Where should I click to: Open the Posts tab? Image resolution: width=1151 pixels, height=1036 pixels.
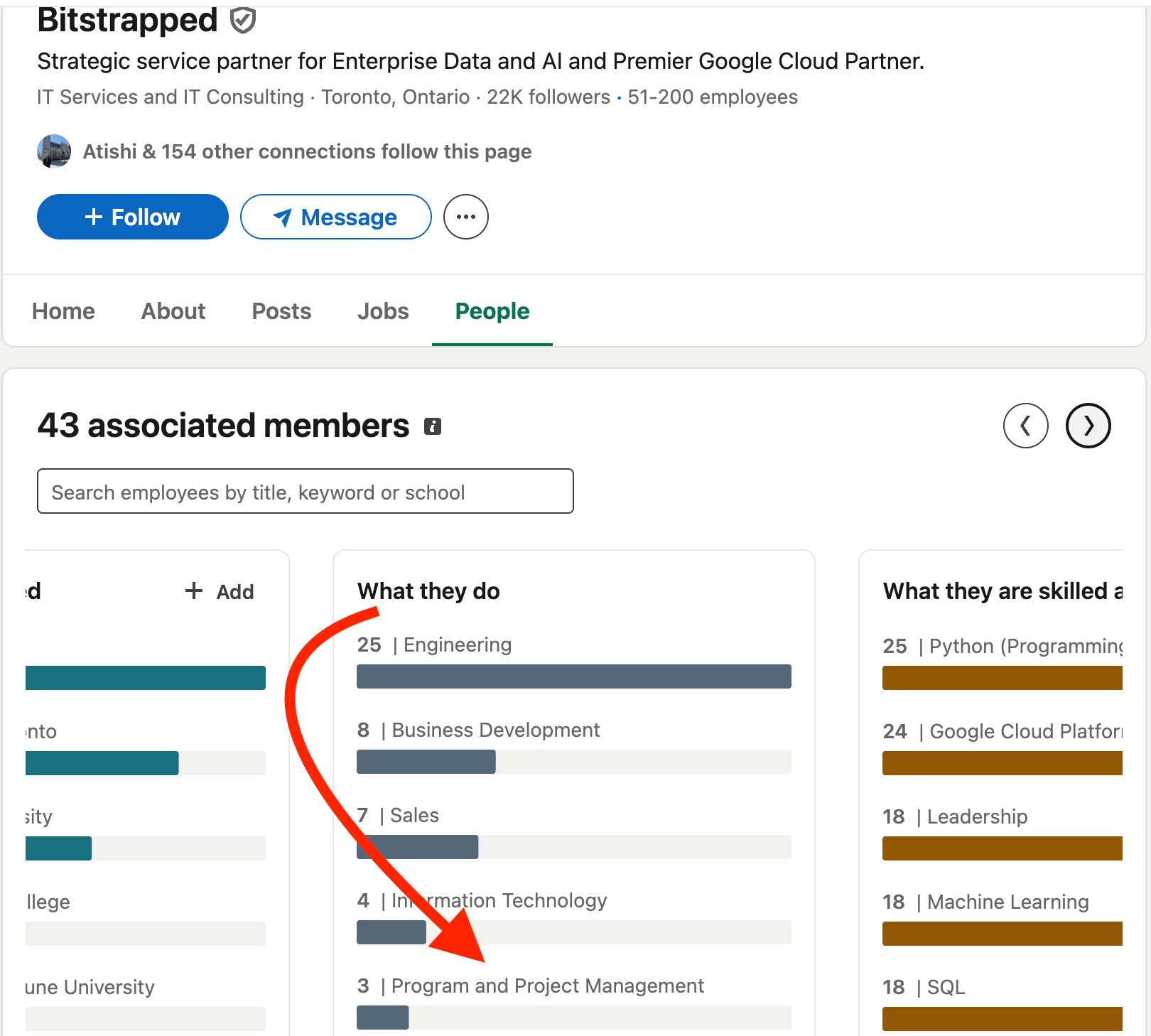[281, 311]
